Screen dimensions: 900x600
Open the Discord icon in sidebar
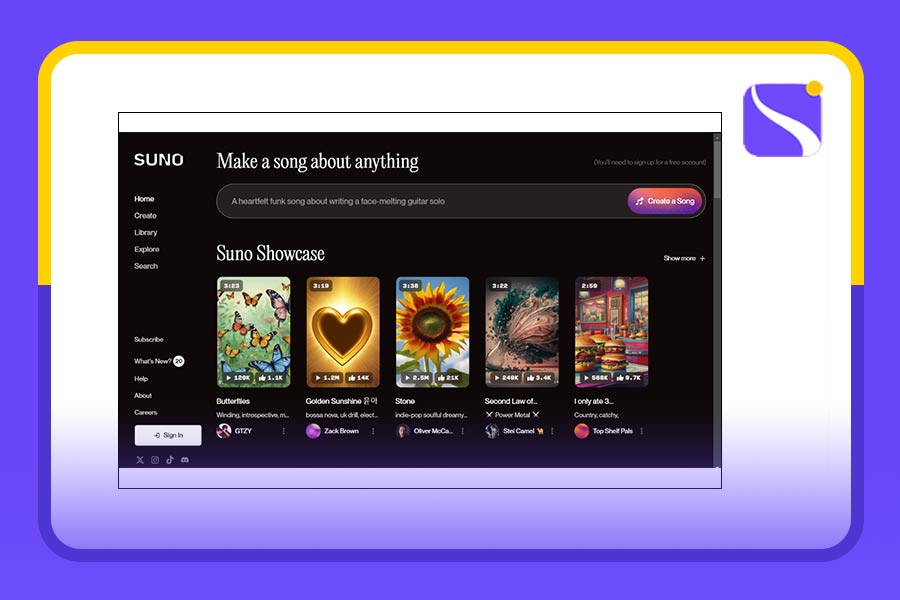click(x=185, y=460)
